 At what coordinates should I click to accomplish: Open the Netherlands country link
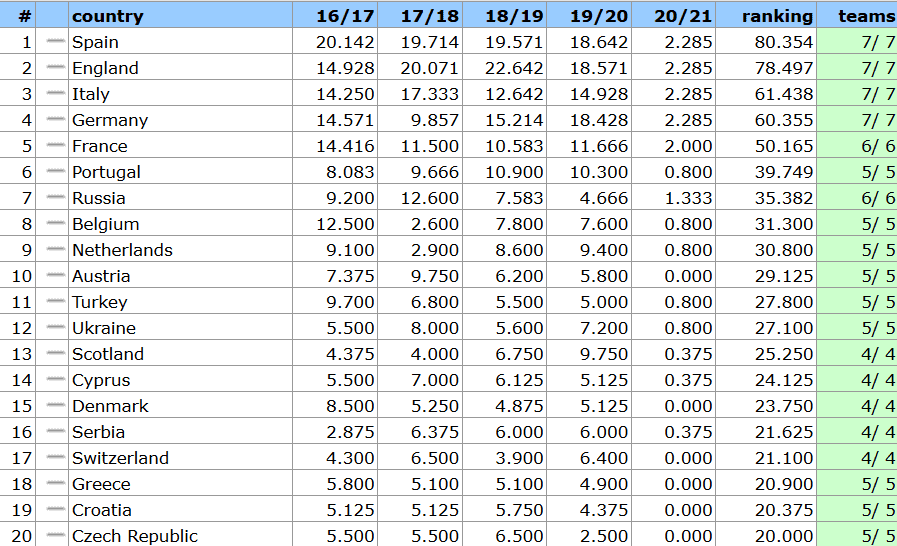tap(122, 250)
